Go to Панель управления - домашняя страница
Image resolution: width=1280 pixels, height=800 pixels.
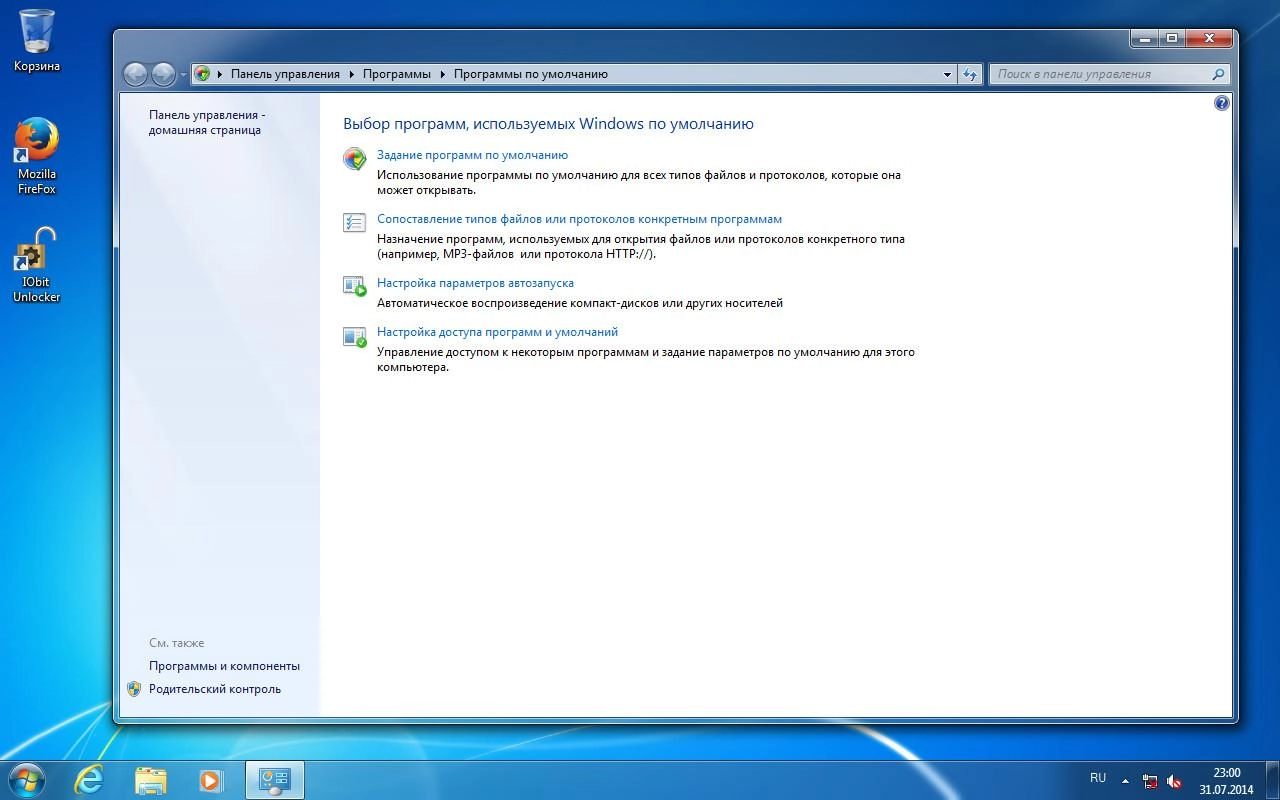tap(207, 122)
